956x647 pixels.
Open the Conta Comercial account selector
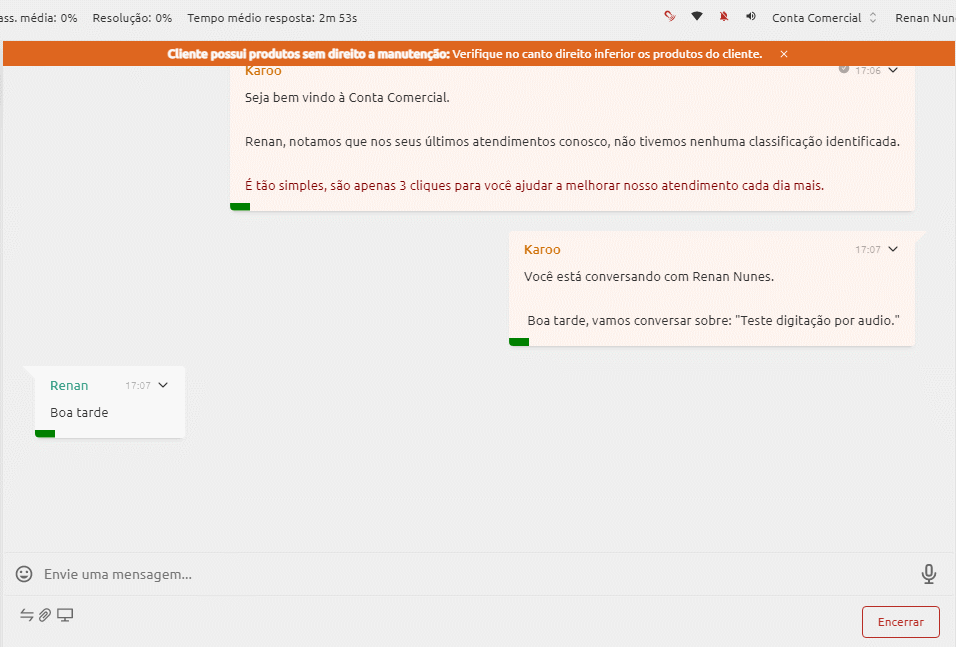(x=824, y=18)
